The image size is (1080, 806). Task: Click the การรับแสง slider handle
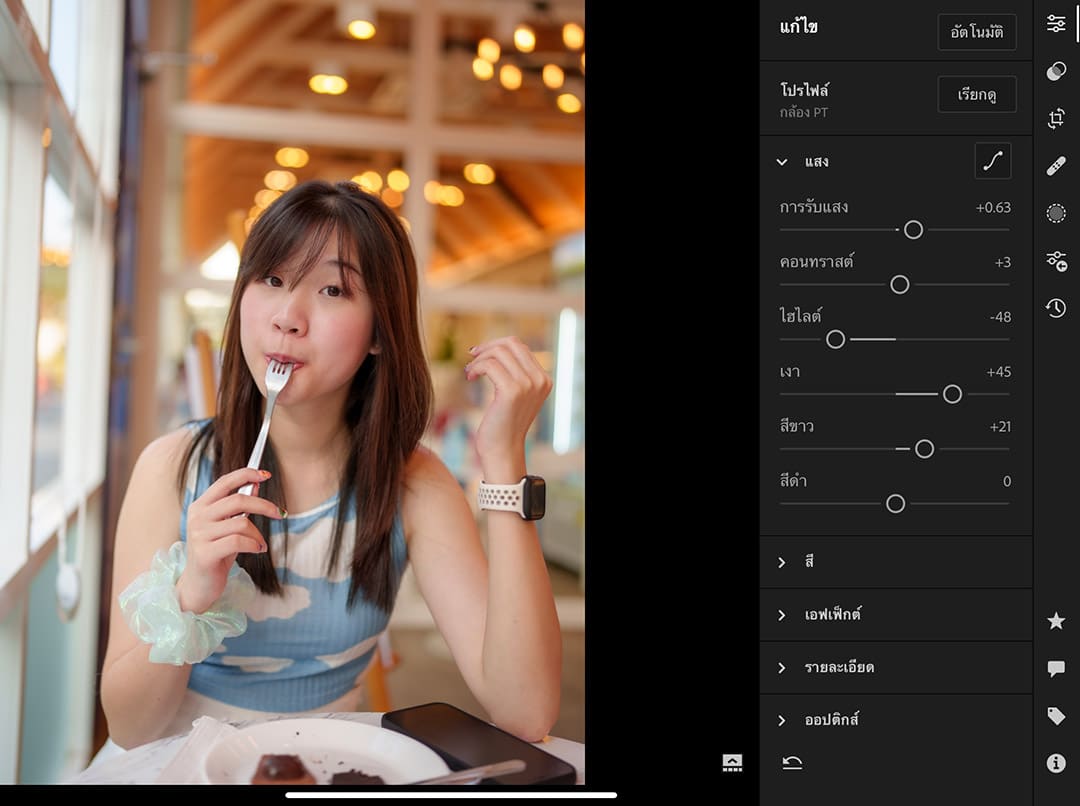click(x=913, y=229)
